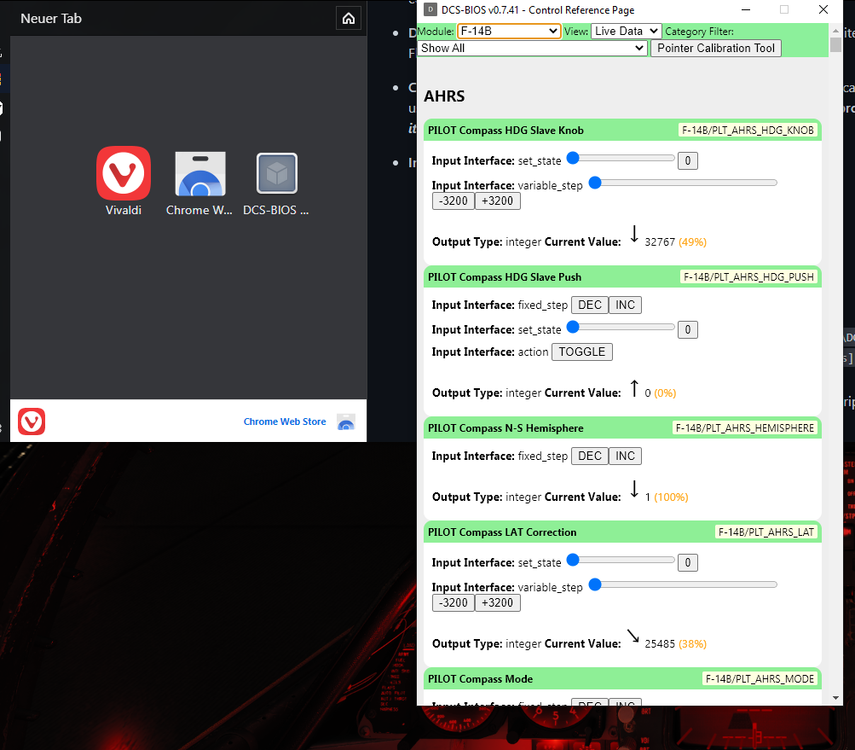This screenshot has width=855, height=750.
Task: Adjust HDG Slave Knob variable_step slider
Action: pos(683,183)
